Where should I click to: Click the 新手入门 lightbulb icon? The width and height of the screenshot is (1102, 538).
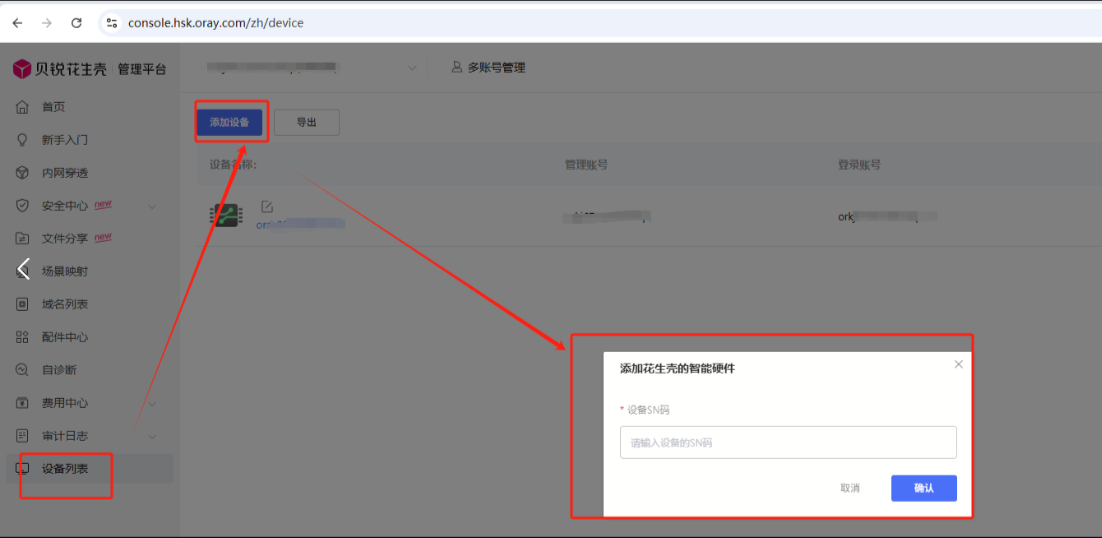(x=22, y=140)
